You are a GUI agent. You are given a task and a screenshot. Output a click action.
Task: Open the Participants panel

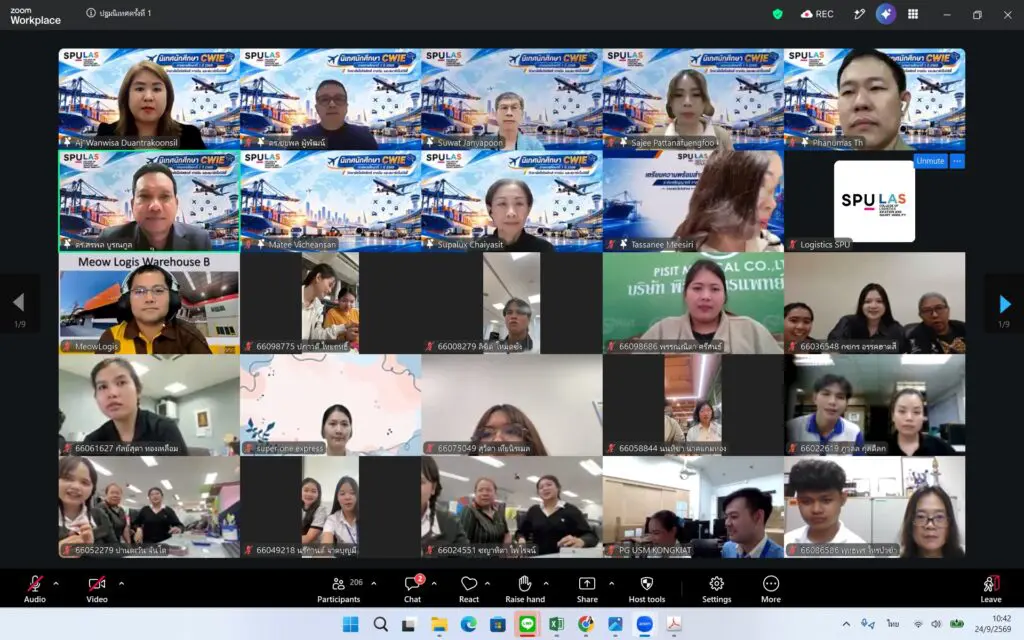[338, 589]
